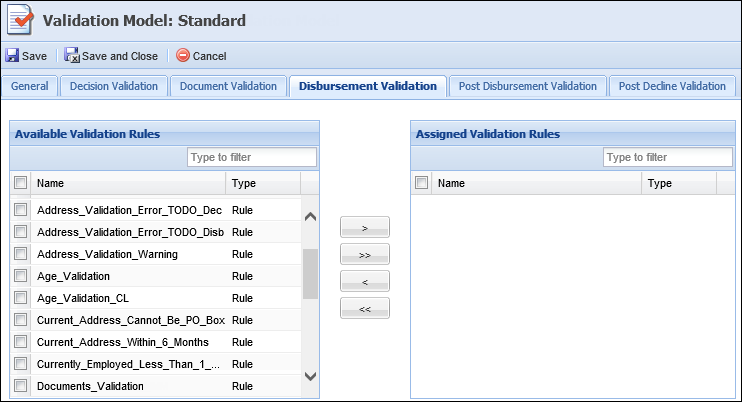Click the red Cancel icon
742x402 pixels.
pos(183,55)
